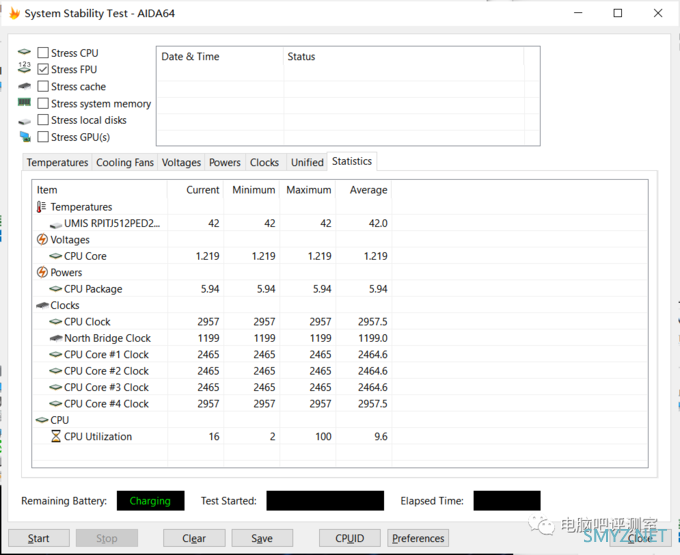Image resolution: width=680 pixels, height=555 pixels.
Task: Switch to the Powers tab
Action: point(225,163)
